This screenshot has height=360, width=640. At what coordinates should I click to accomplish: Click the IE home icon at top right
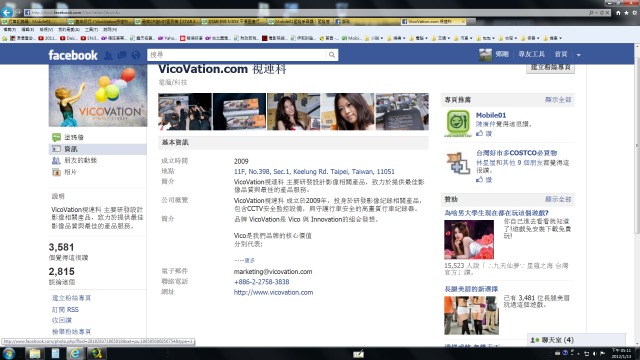pos(618,13)
